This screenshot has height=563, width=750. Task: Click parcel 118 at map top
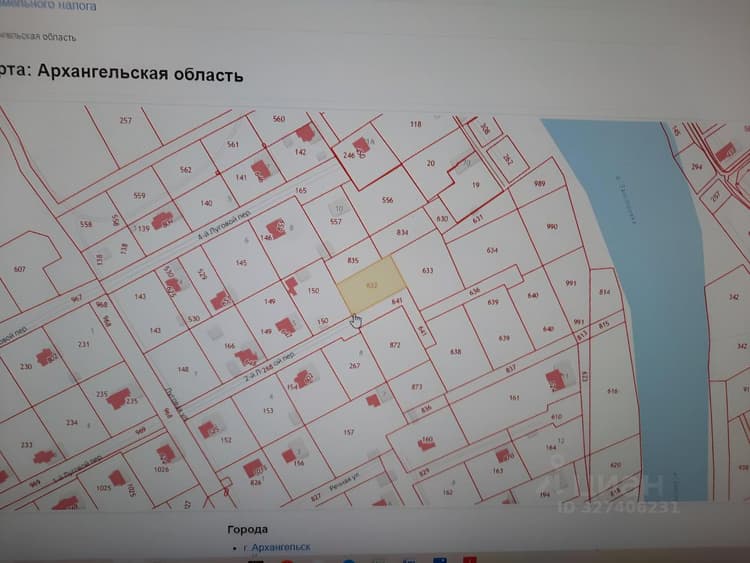(416, 124)
